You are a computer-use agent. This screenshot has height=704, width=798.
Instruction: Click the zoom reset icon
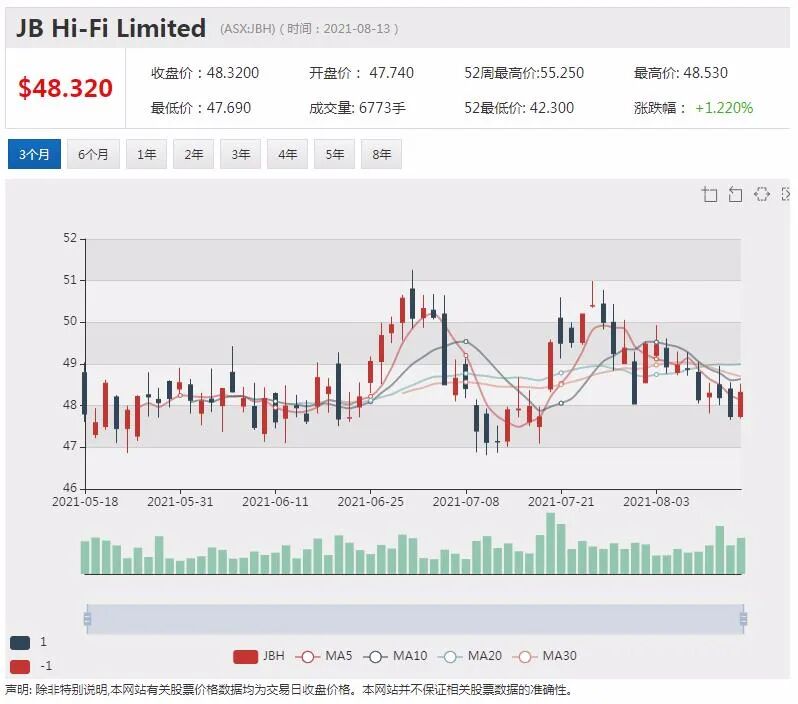735,194
